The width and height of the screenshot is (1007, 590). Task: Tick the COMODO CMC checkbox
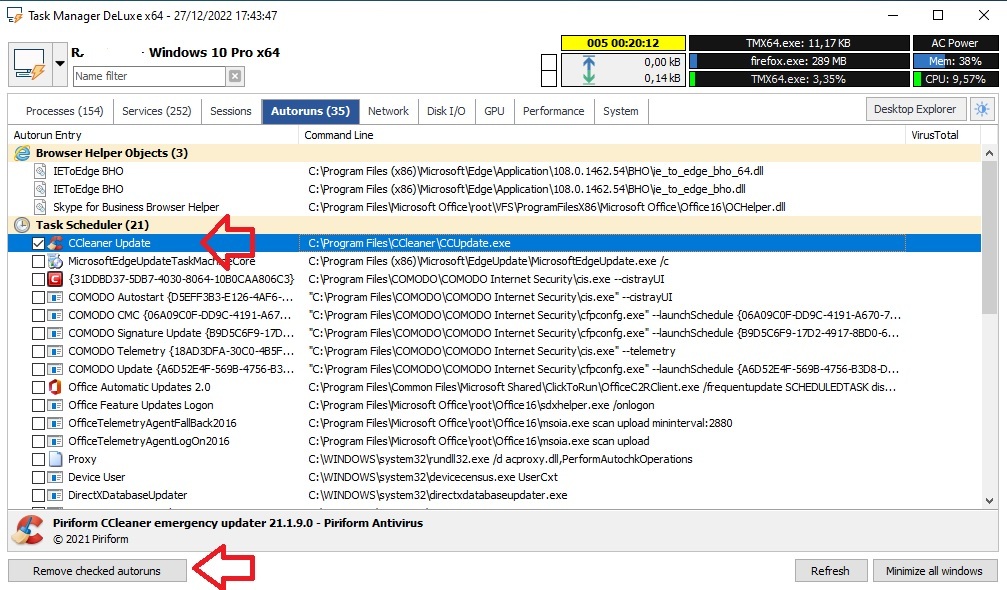[x=38, y=315]
